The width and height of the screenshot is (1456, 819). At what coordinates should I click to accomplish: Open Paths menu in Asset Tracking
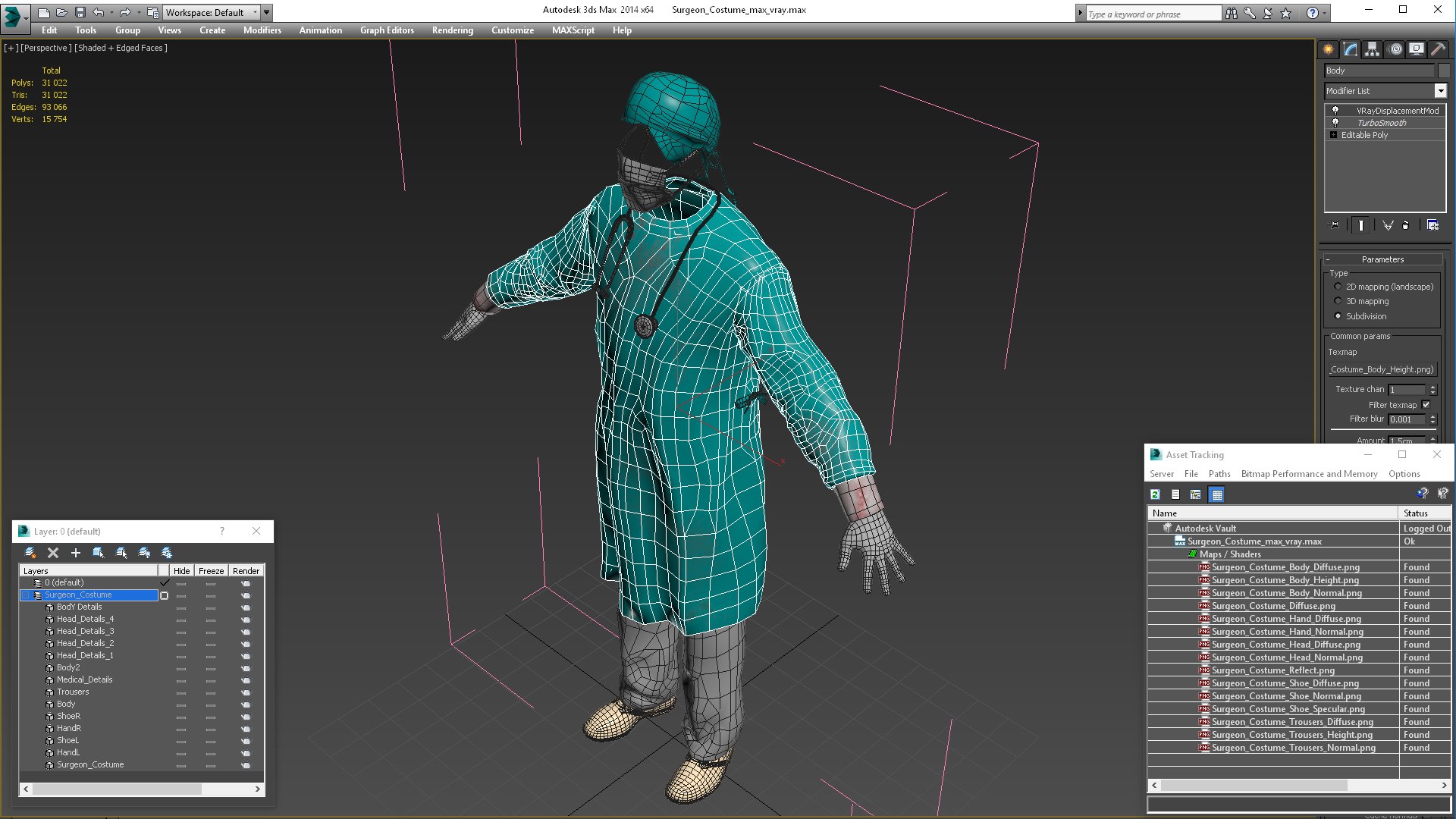coord(1219,474)
